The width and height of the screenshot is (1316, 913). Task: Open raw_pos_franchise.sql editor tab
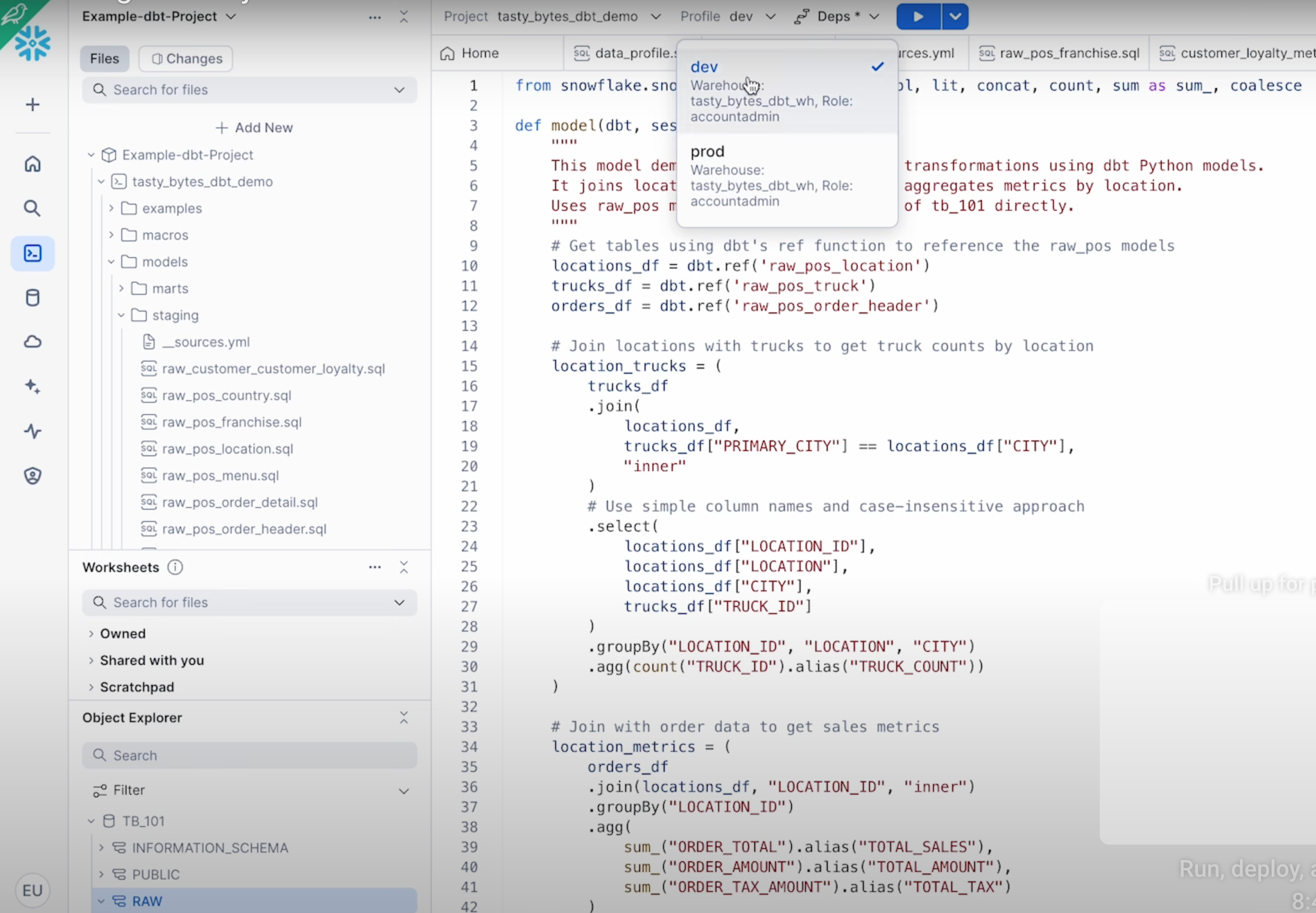click(1059, 53)
